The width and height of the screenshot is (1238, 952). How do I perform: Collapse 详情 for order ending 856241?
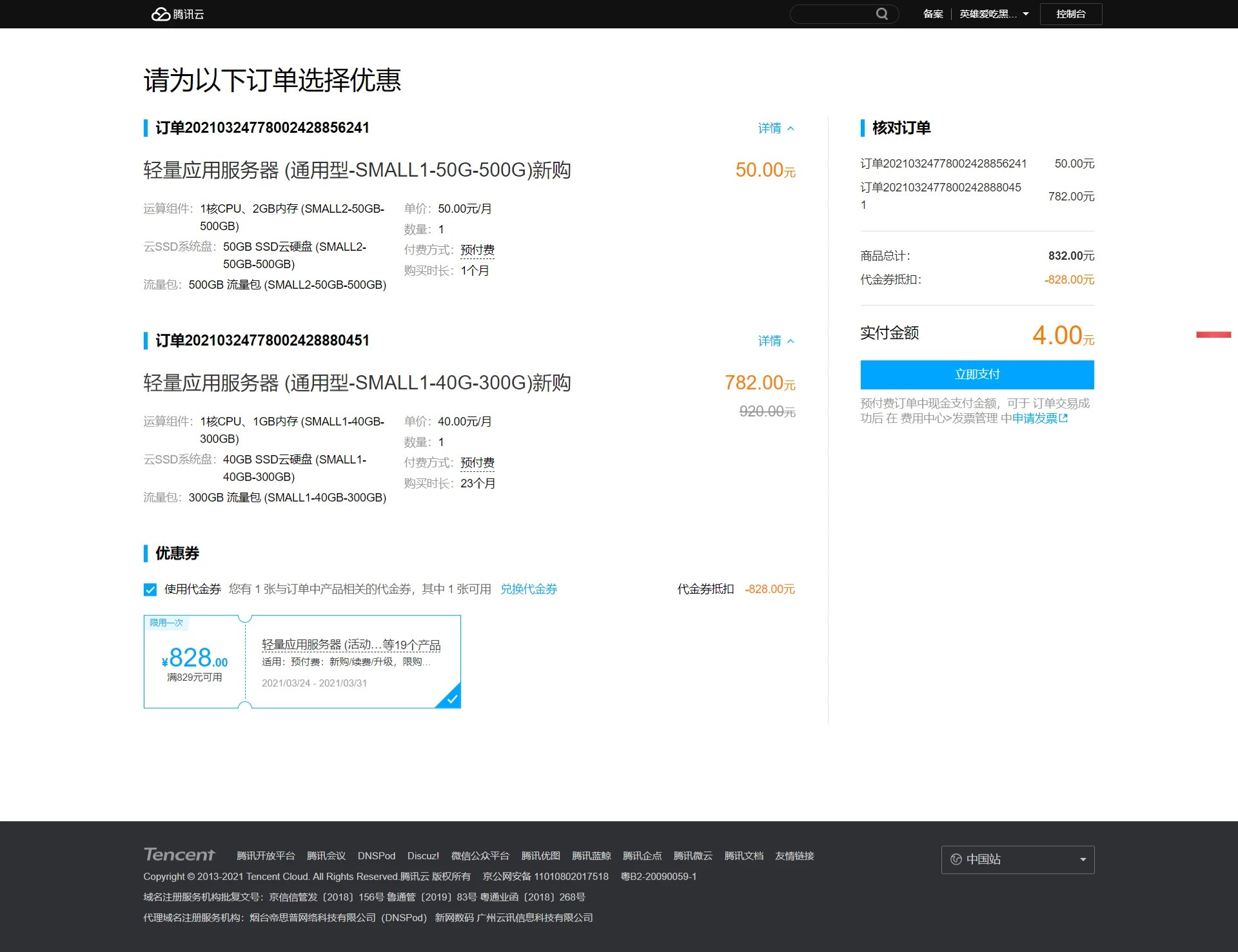[776, 128]
